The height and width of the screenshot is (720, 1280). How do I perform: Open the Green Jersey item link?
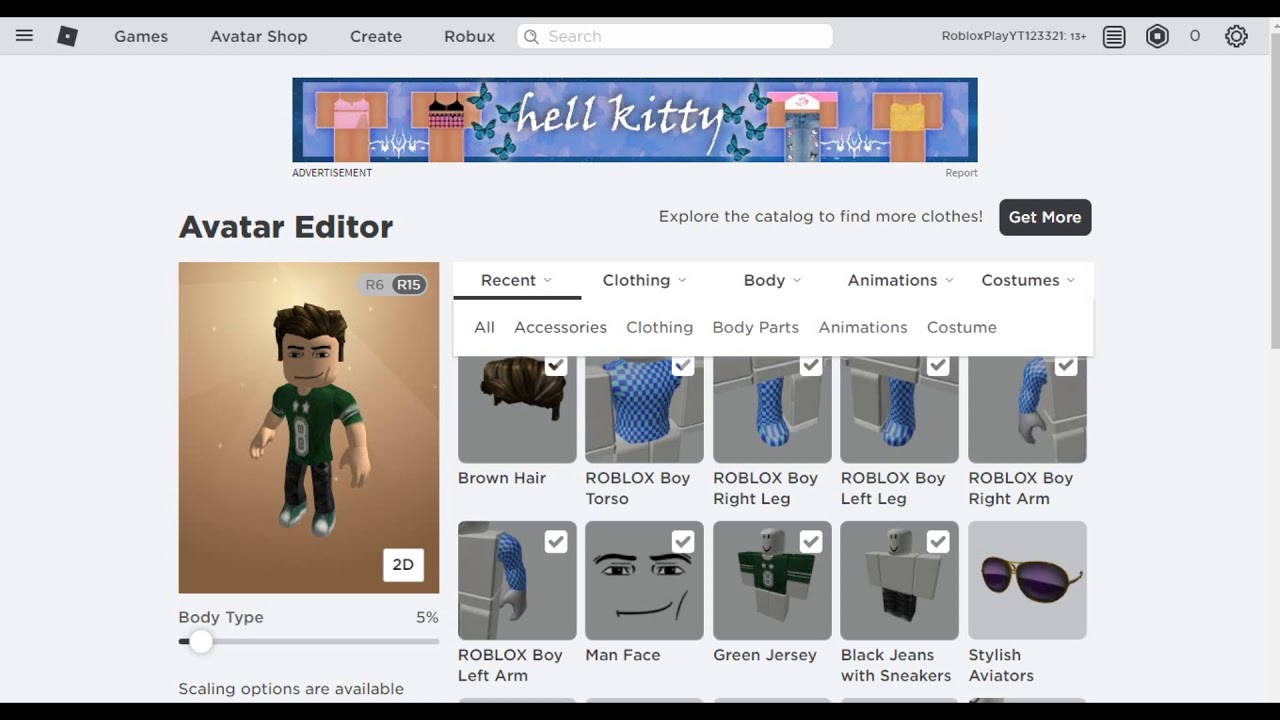pos(765,655)
